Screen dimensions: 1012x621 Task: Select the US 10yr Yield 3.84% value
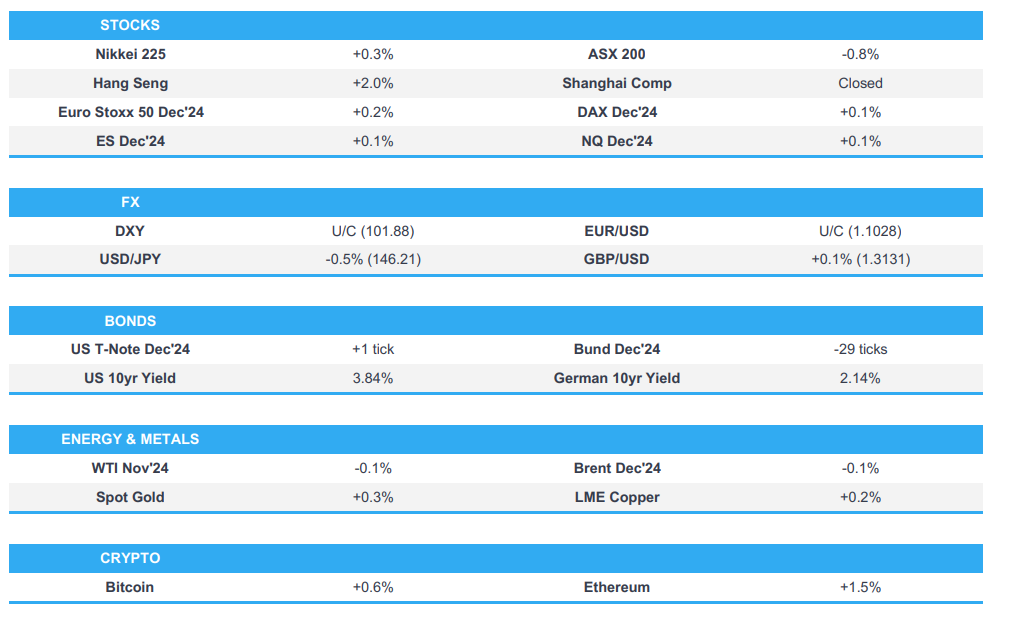click(x=373, y=378)
